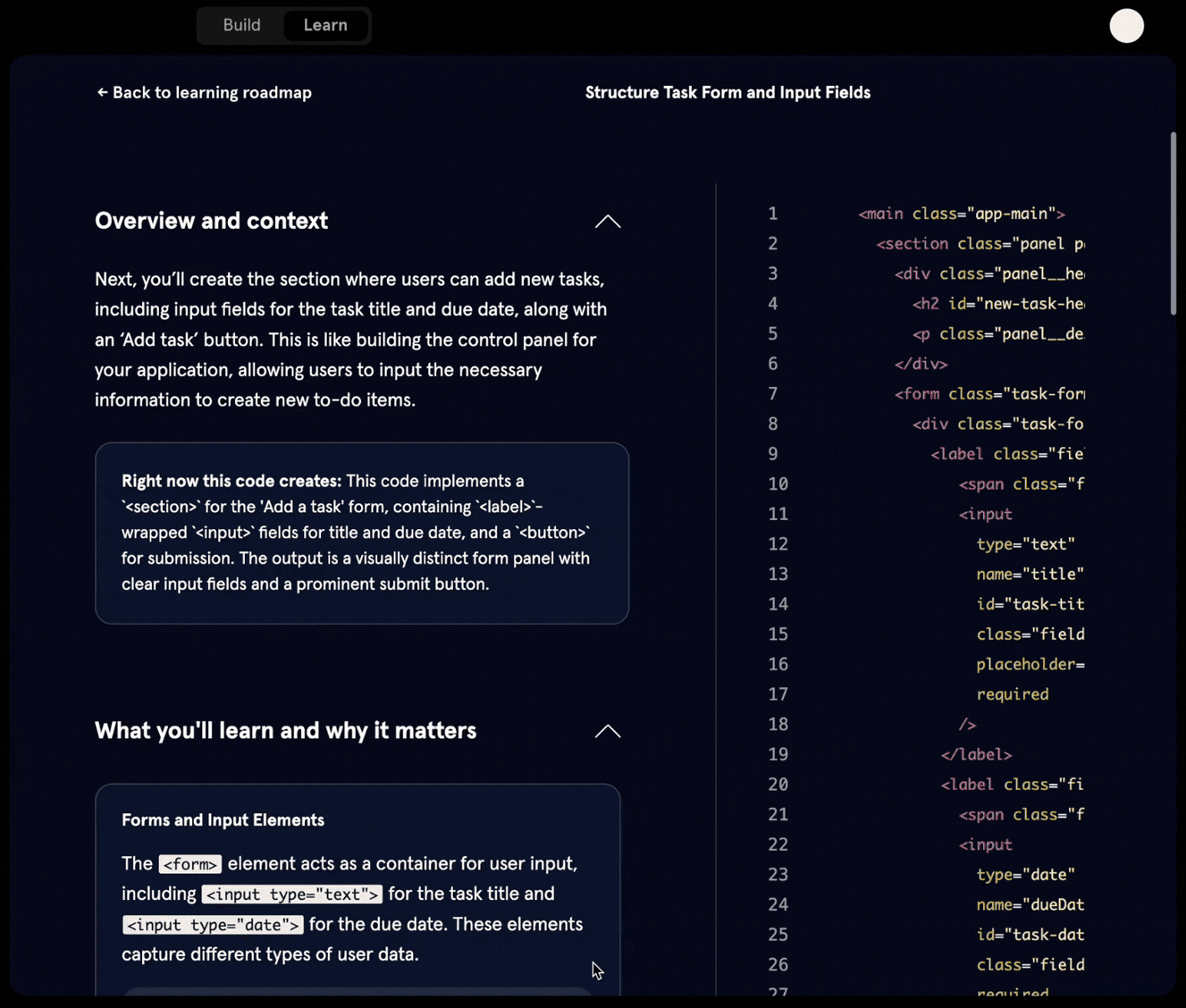Click the first closing </label> tag in code
1186x1008 pixels.
coord(976,755)
